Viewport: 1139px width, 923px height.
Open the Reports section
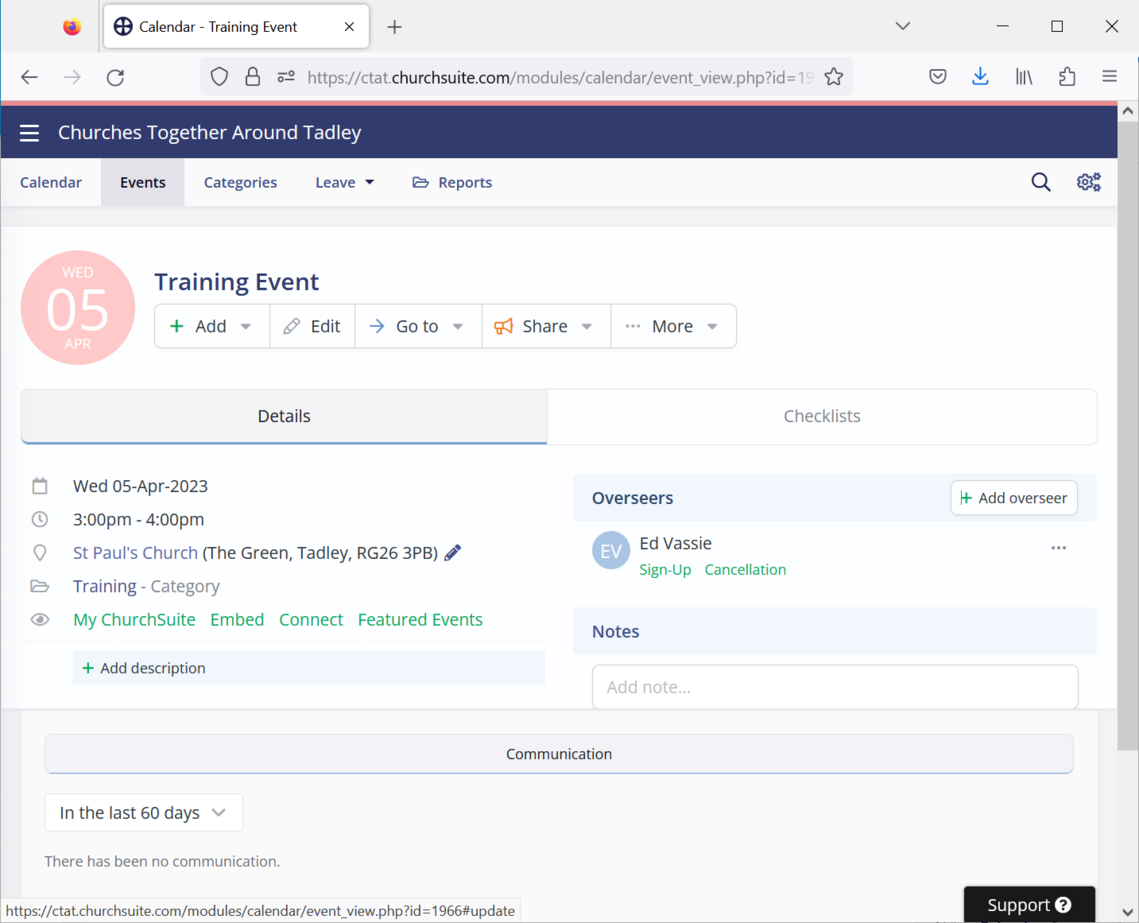tap(453, 182)
